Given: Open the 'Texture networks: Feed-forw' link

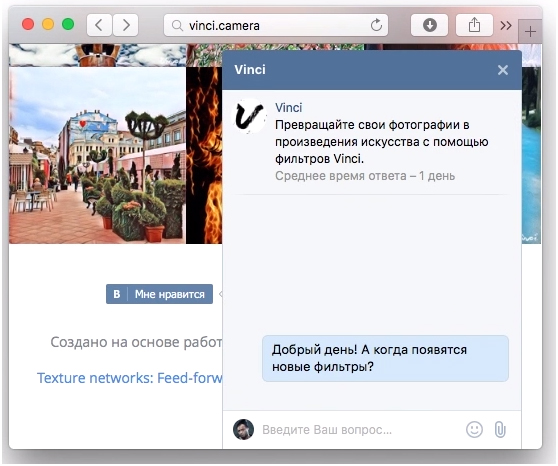Looking at the screenshot, I should pyautogui.click(x=130, y=378).
